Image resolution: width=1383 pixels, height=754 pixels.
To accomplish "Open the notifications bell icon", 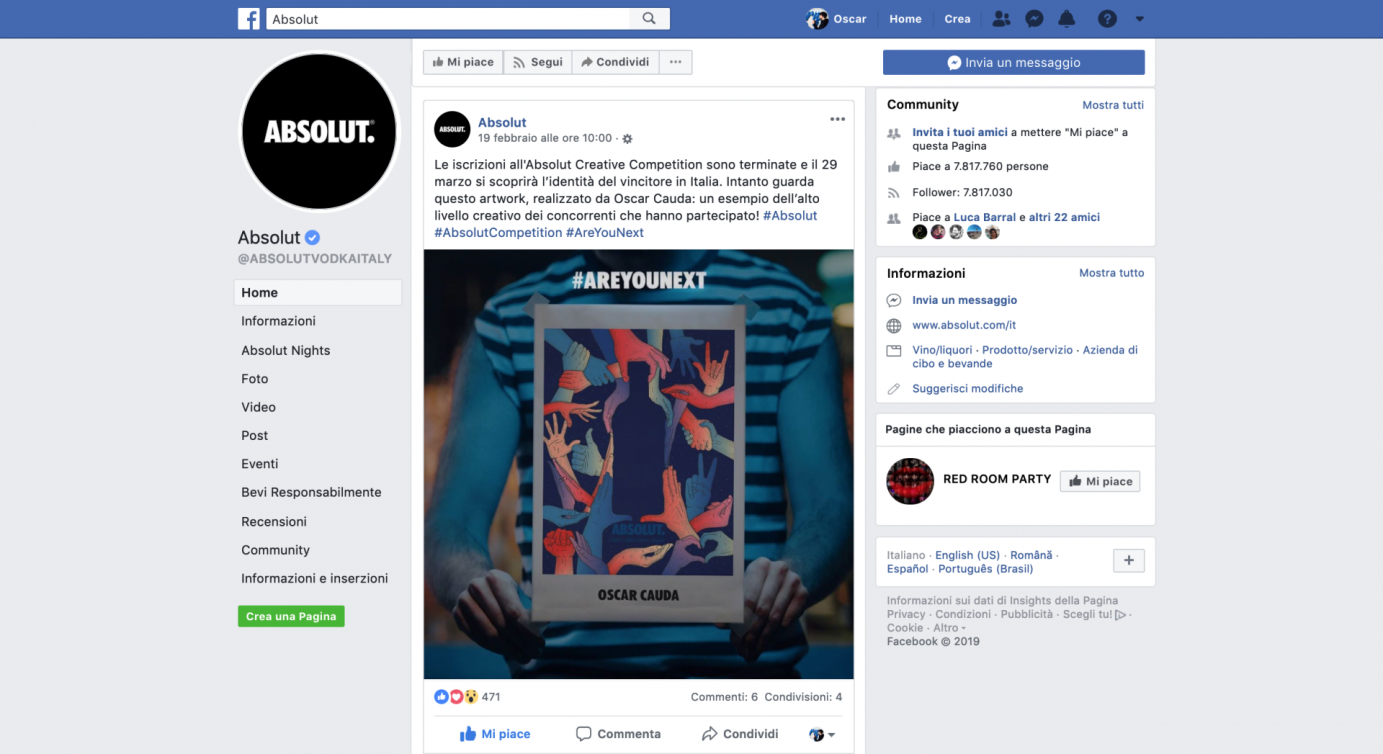I will click(x=1067, y=19).
